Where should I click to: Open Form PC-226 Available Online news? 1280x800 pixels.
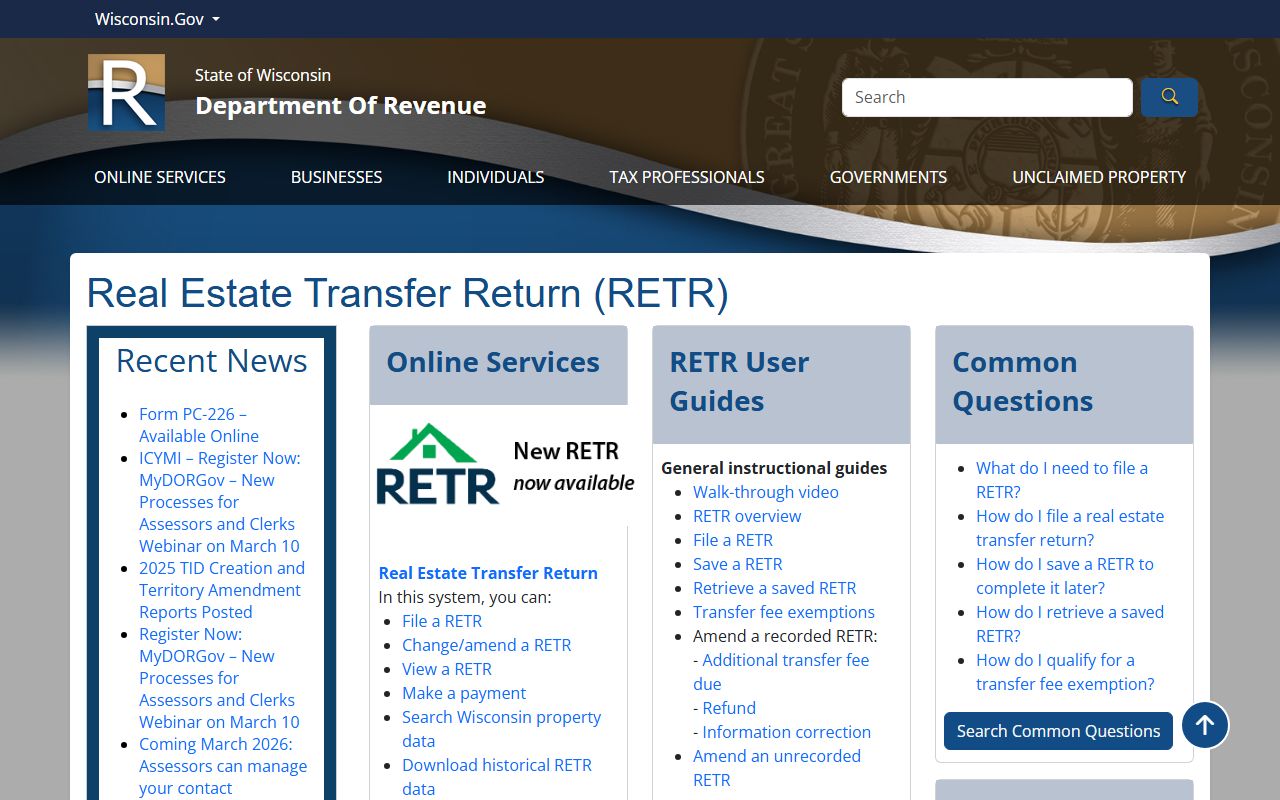click(199, 425)
